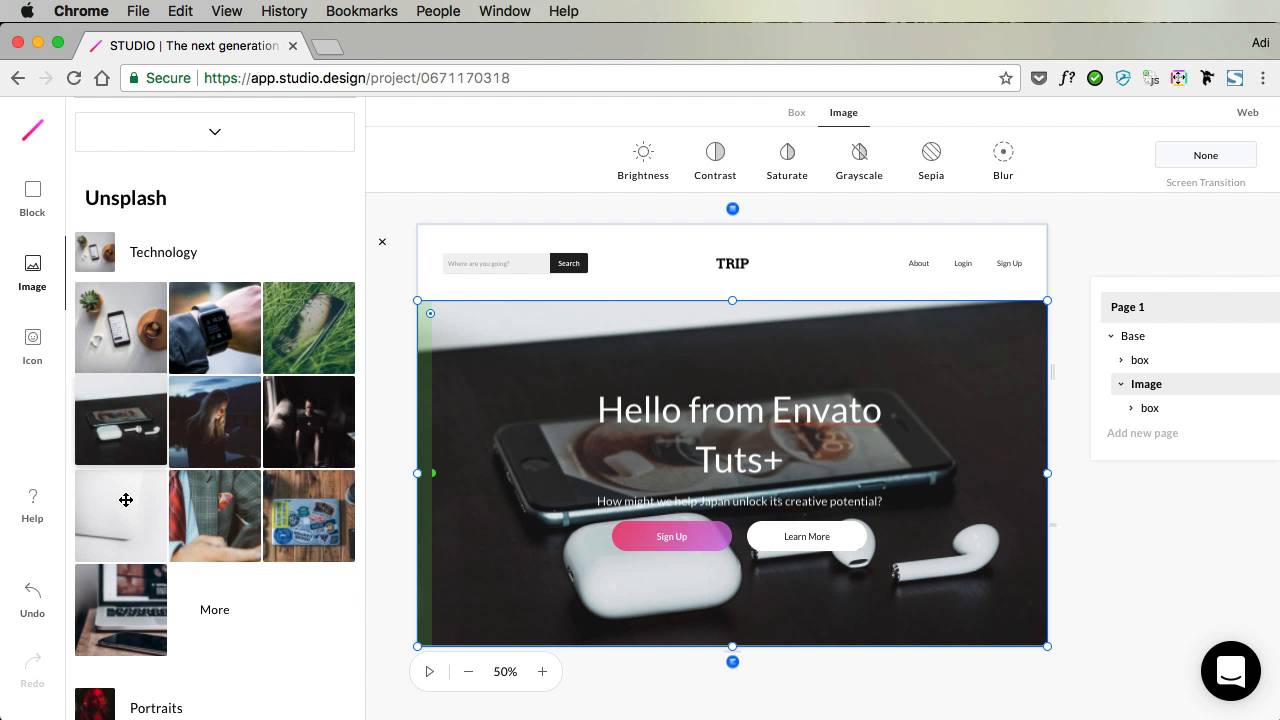Switch to the Image tab
Viewport: 1280px width, 720px height.
(x=844, y=113)
